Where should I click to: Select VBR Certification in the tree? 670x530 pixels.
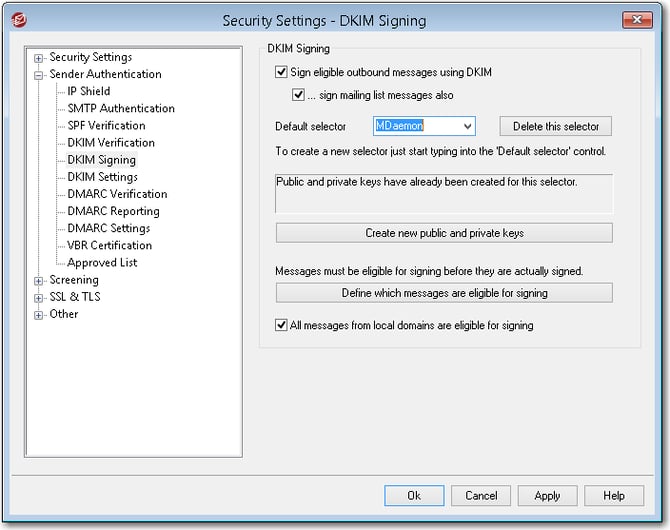pyautogui.click(x=109, y=245)
